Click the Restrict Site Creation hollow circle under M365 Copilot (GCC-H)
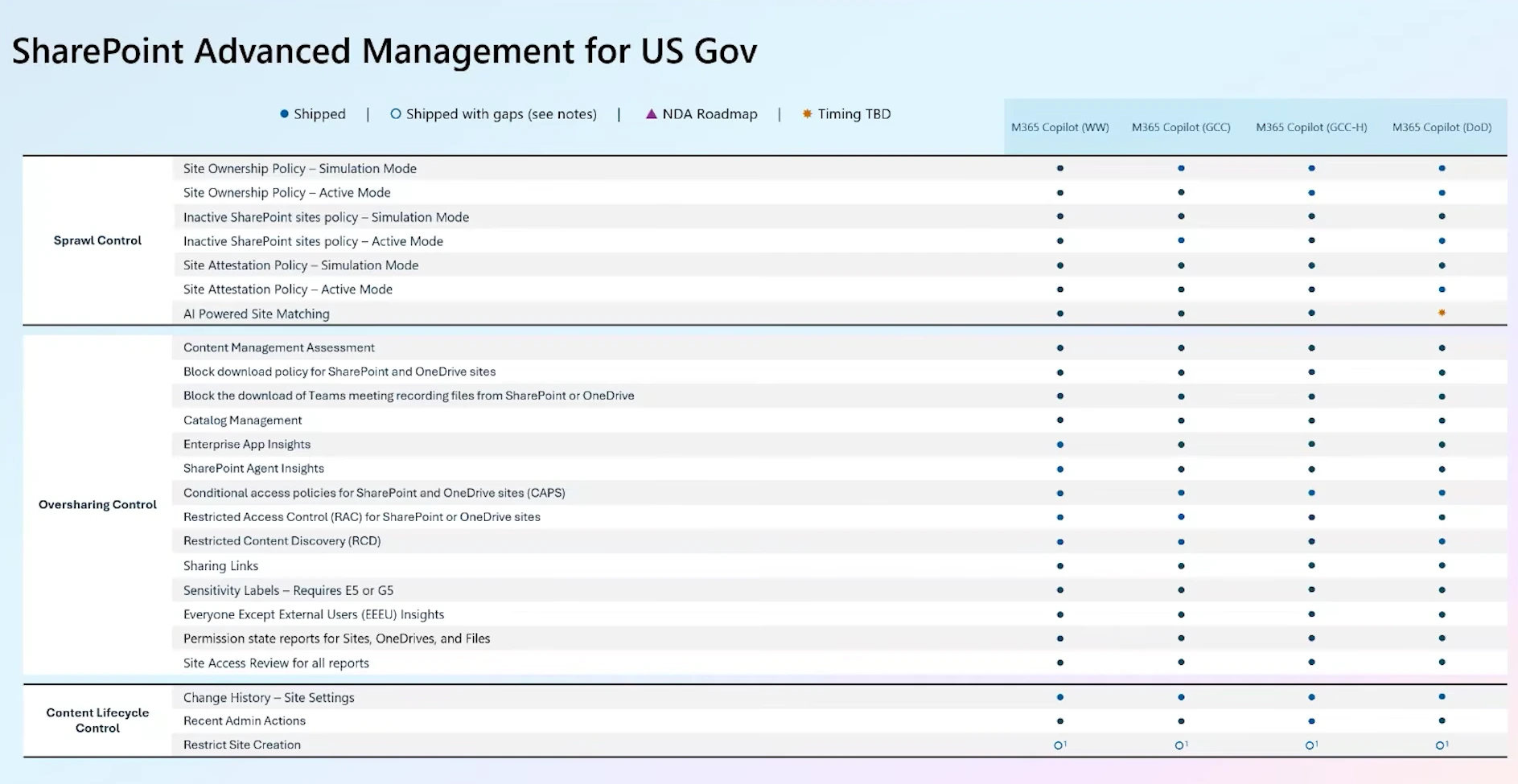The width and height of the screenshot is (1518, 784). pos(1310,745)
